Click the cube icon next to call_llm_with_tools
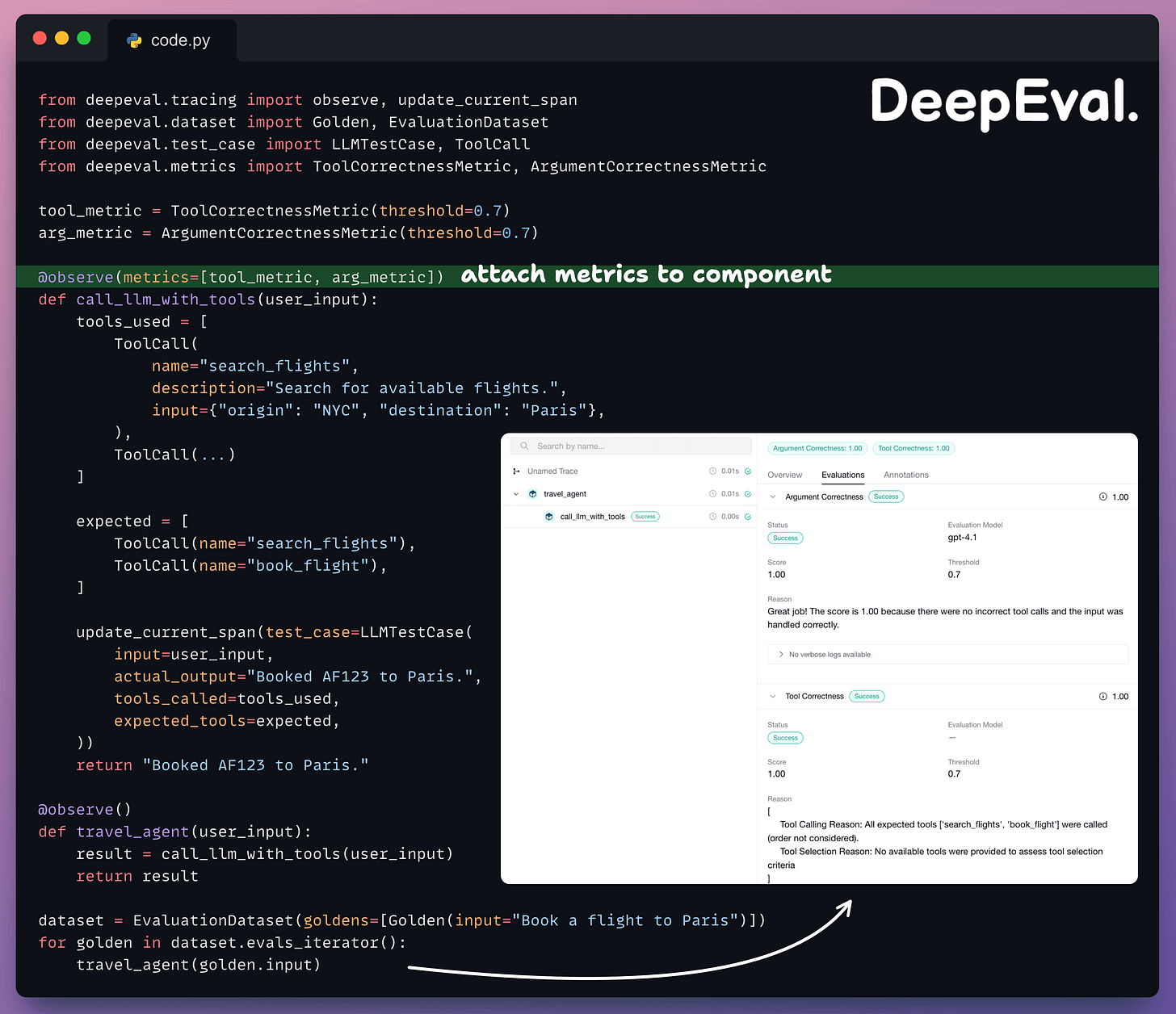The image size is (1176, 1014). (x=549, y=517)
